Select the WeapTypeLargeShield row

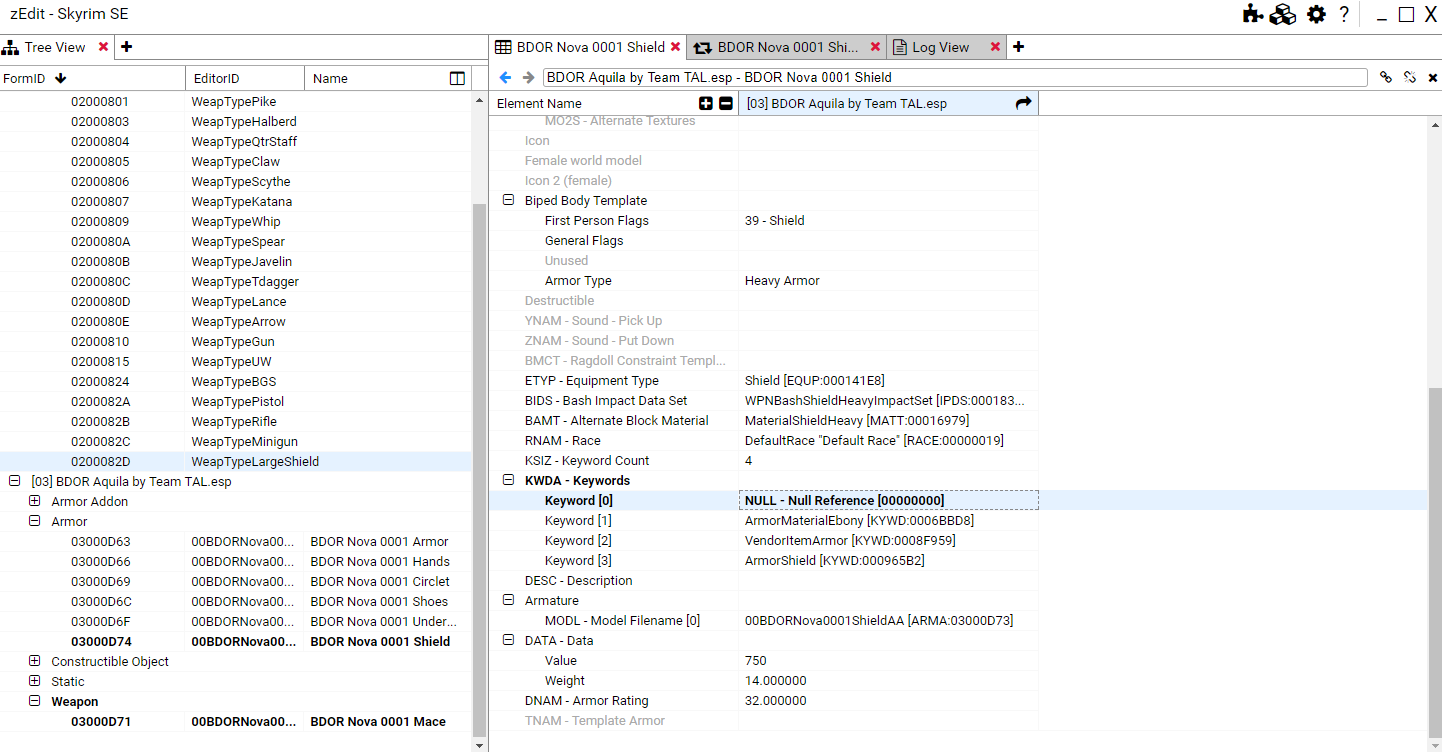pos(236,461)
